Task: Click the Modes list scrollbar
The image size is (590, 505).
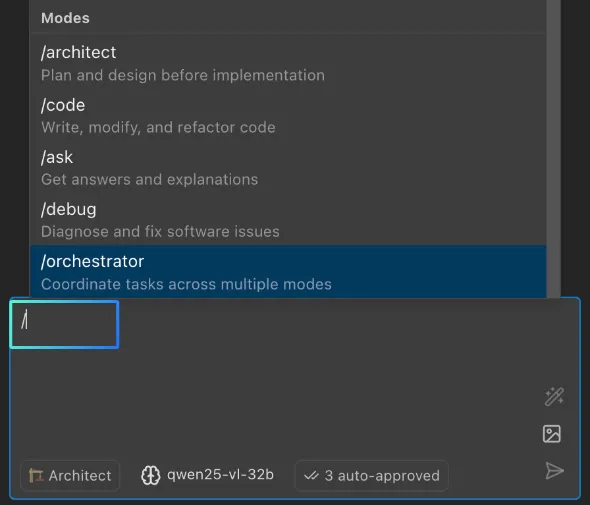Action: pyautogui.click(x=554, y=149)
